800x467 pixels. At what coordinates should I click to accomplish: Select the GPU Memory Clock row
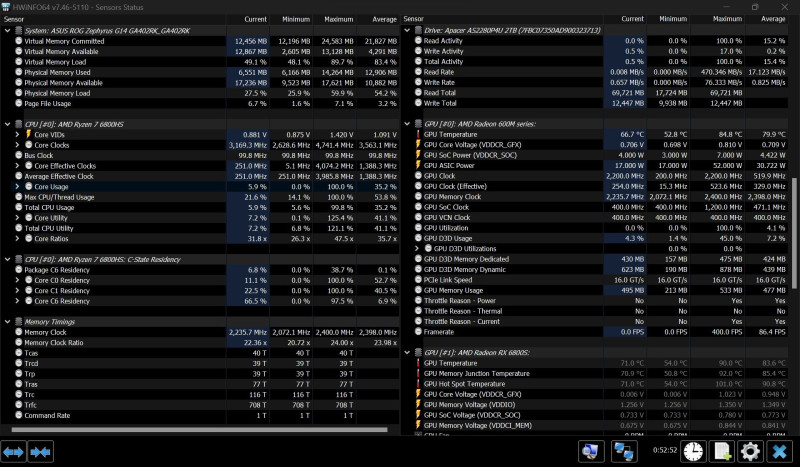(595, 196)
